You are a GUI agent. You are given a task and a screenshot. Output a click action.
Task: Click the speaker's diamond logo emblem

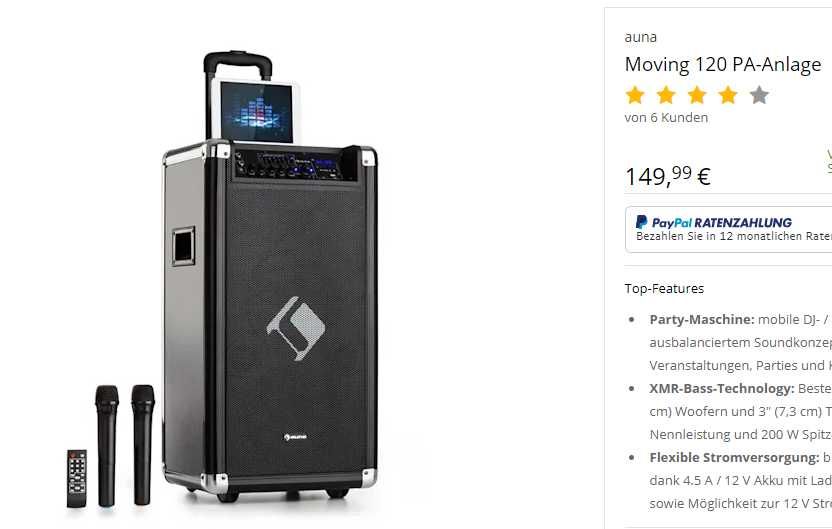tap(296, 328)
